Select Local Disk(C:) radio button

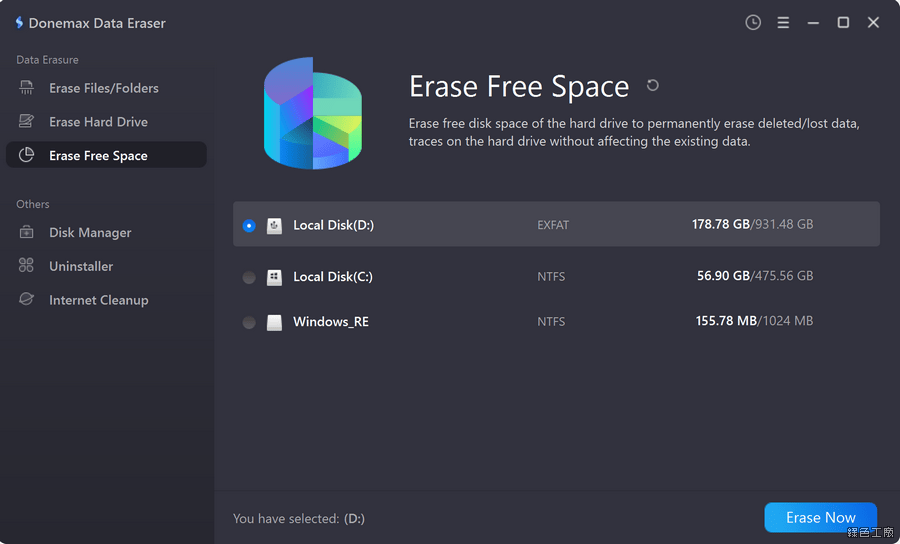[249, 277]
